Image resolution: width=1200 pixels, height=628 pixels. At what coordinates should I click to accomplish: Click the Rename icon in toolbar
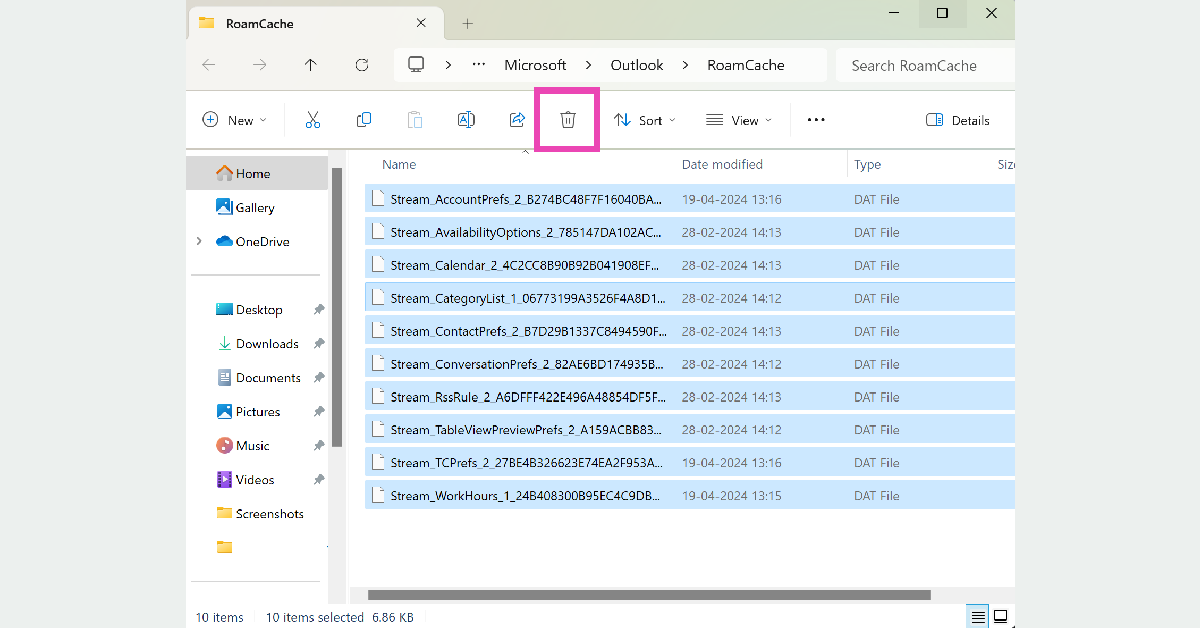(466, 120)
